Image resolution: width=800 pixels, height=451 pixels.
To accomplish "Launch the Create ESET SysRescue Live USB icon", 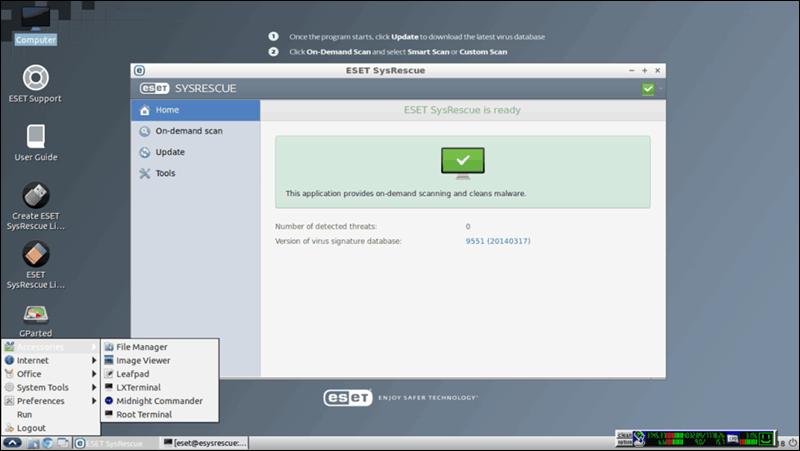I will pyautogui.click(x=36, y=195).
